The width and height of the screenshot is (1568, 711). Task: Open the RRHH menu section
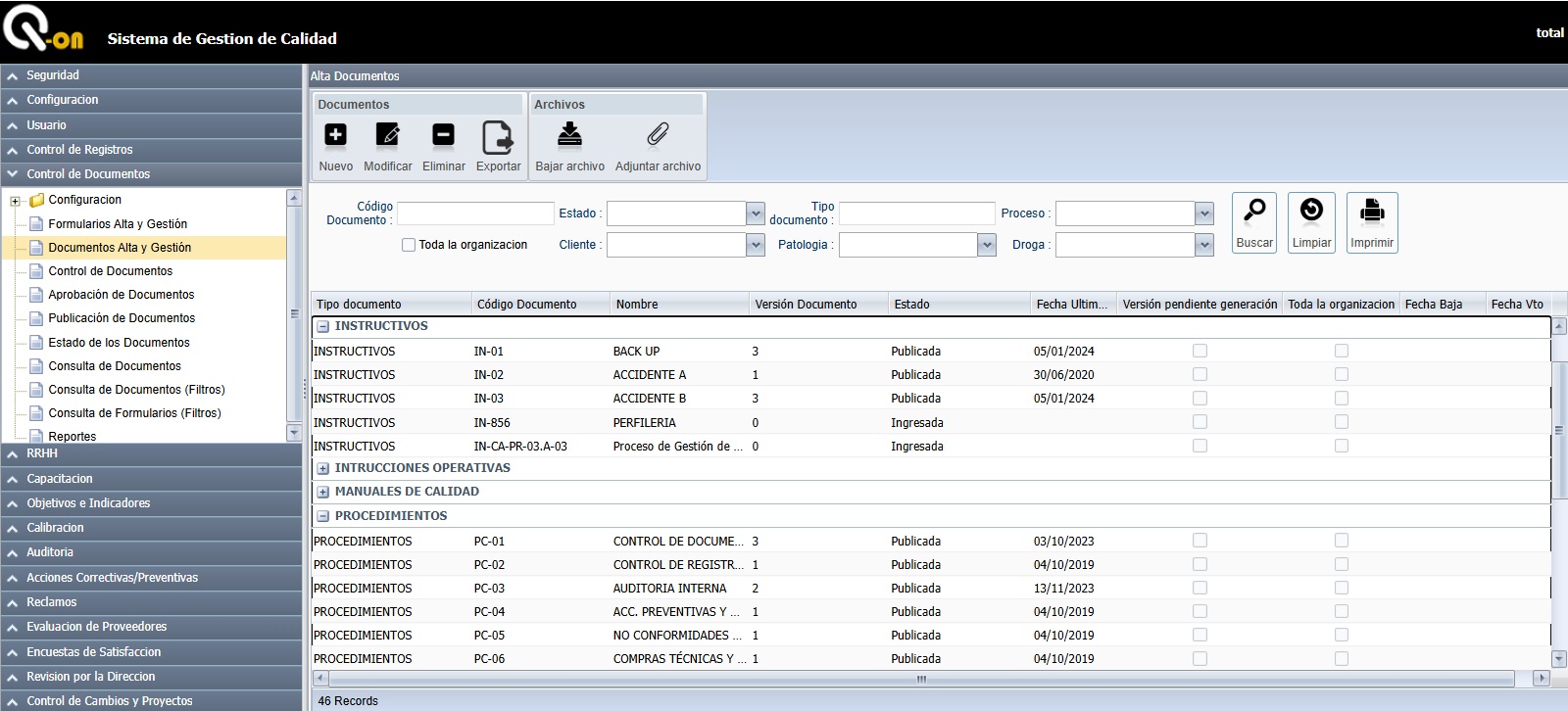pos(151,453)
